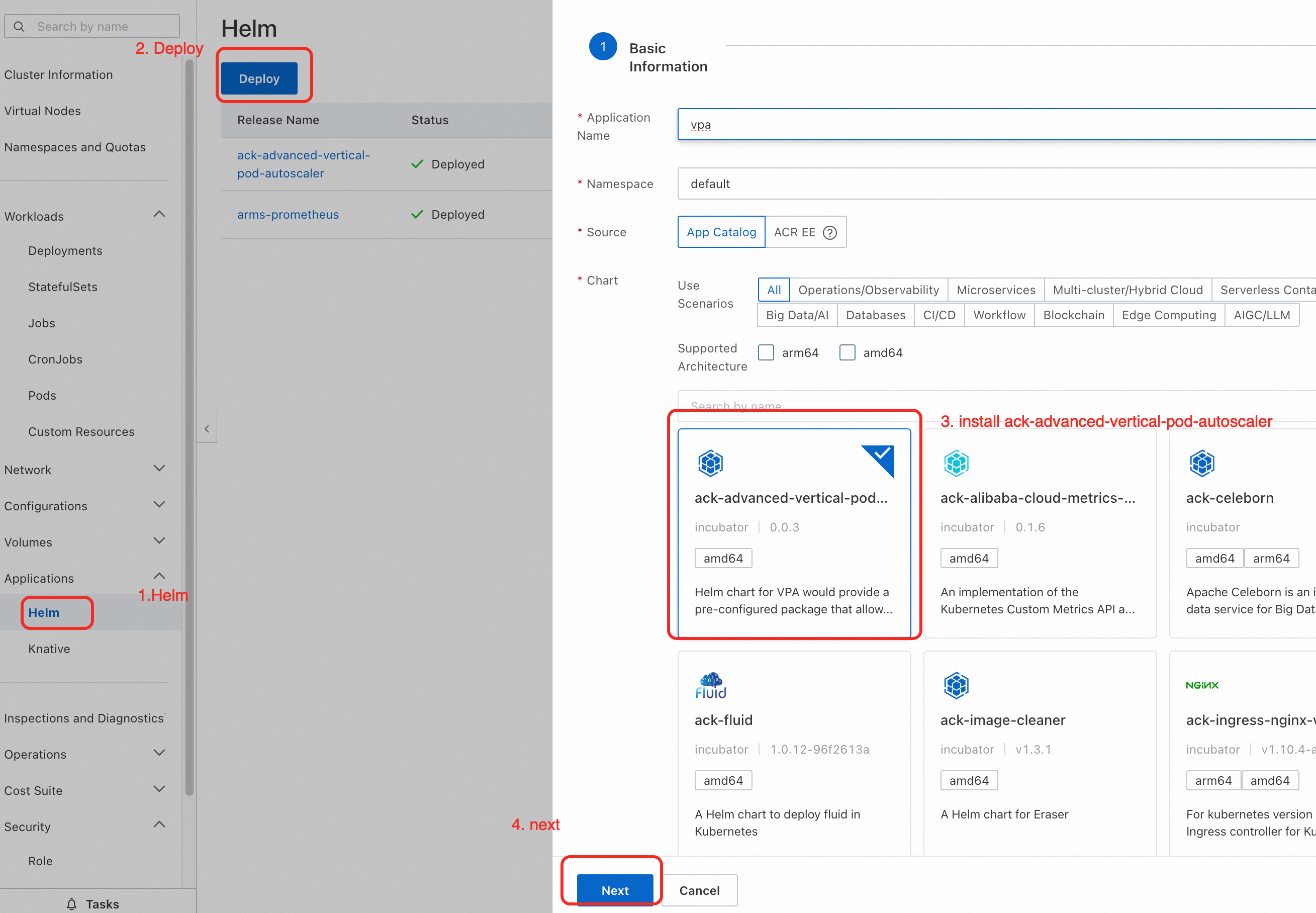Viewport: 1316px width, 913px height.
Task: Filter charts by Microservices scenario
Action: pyautogui.click(x=995, y=290)
